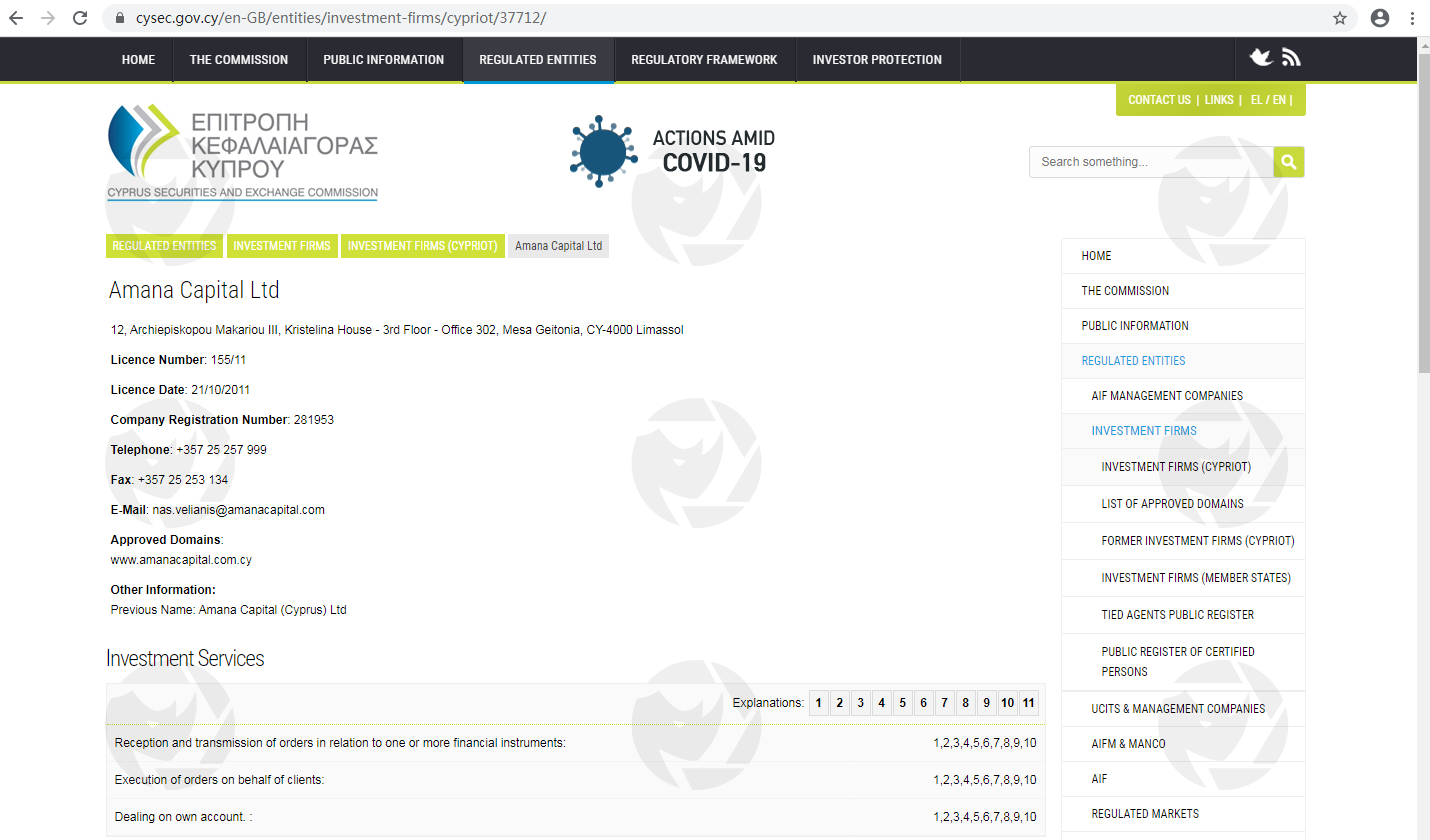Click the CySEC logo

[242, 152]
